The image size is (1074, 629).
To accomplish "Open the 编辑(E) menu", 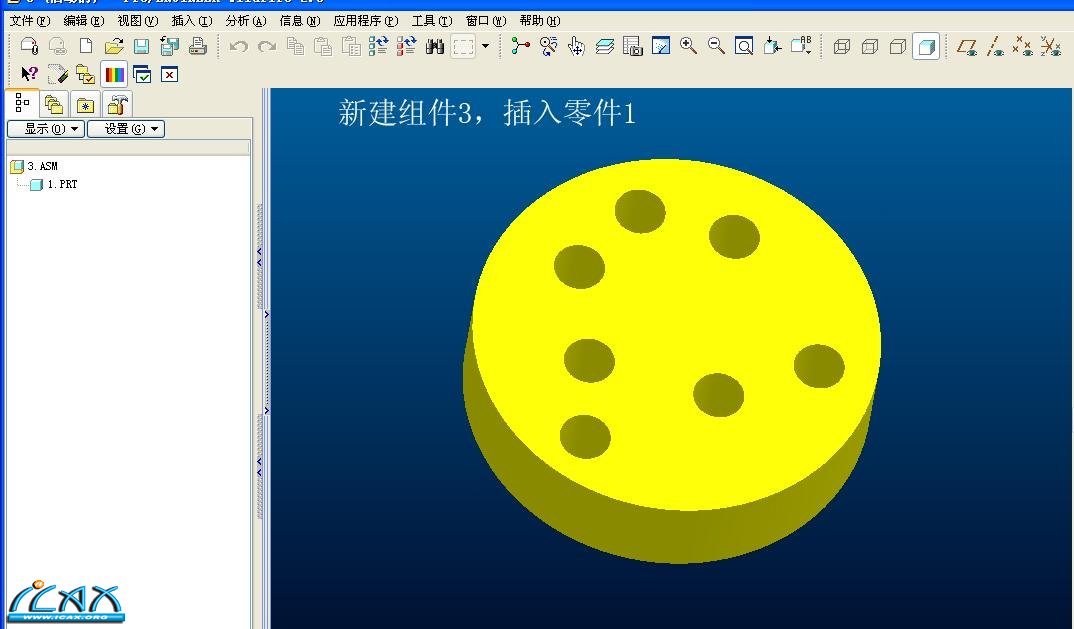I will coord(84,21).
